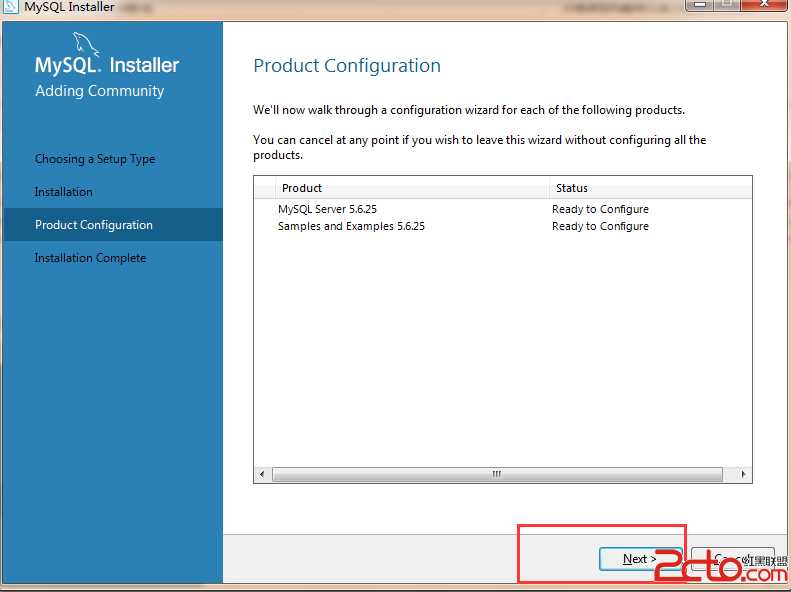Click MySQL Server's Ready to Configure status
Viewport: 791px width, 592px height.
click(600, 209)
